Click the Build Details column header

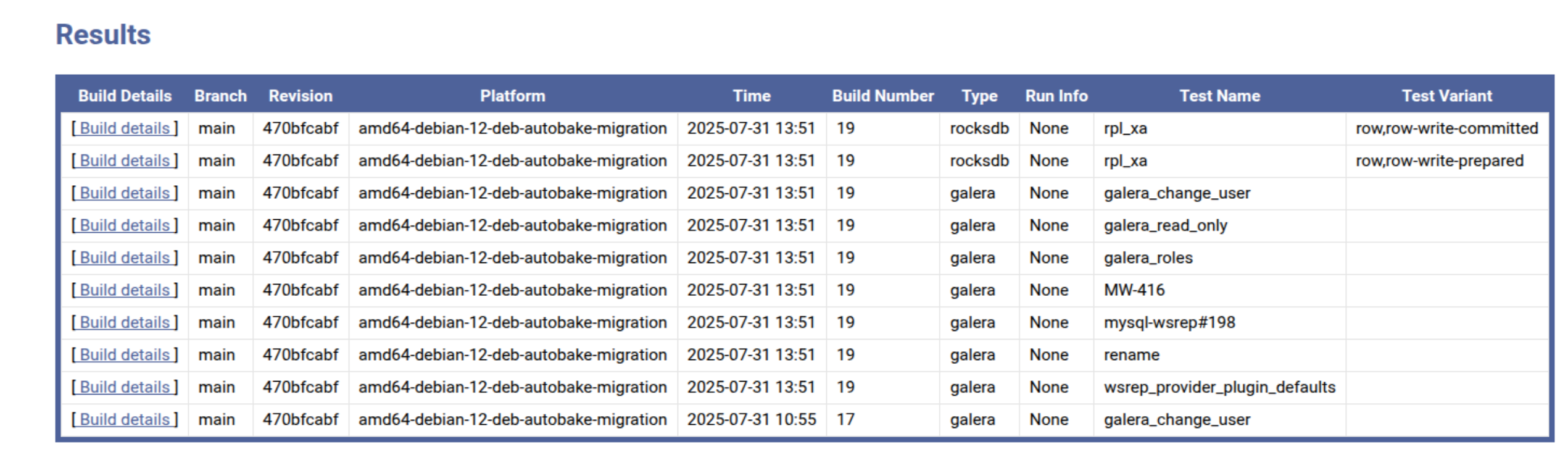point(125,96)
